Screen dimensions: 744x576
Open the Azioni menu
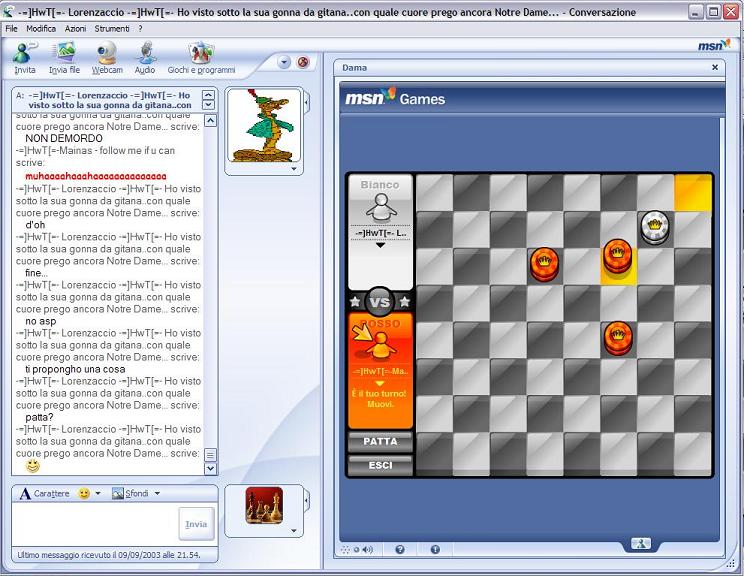[75, 28]
